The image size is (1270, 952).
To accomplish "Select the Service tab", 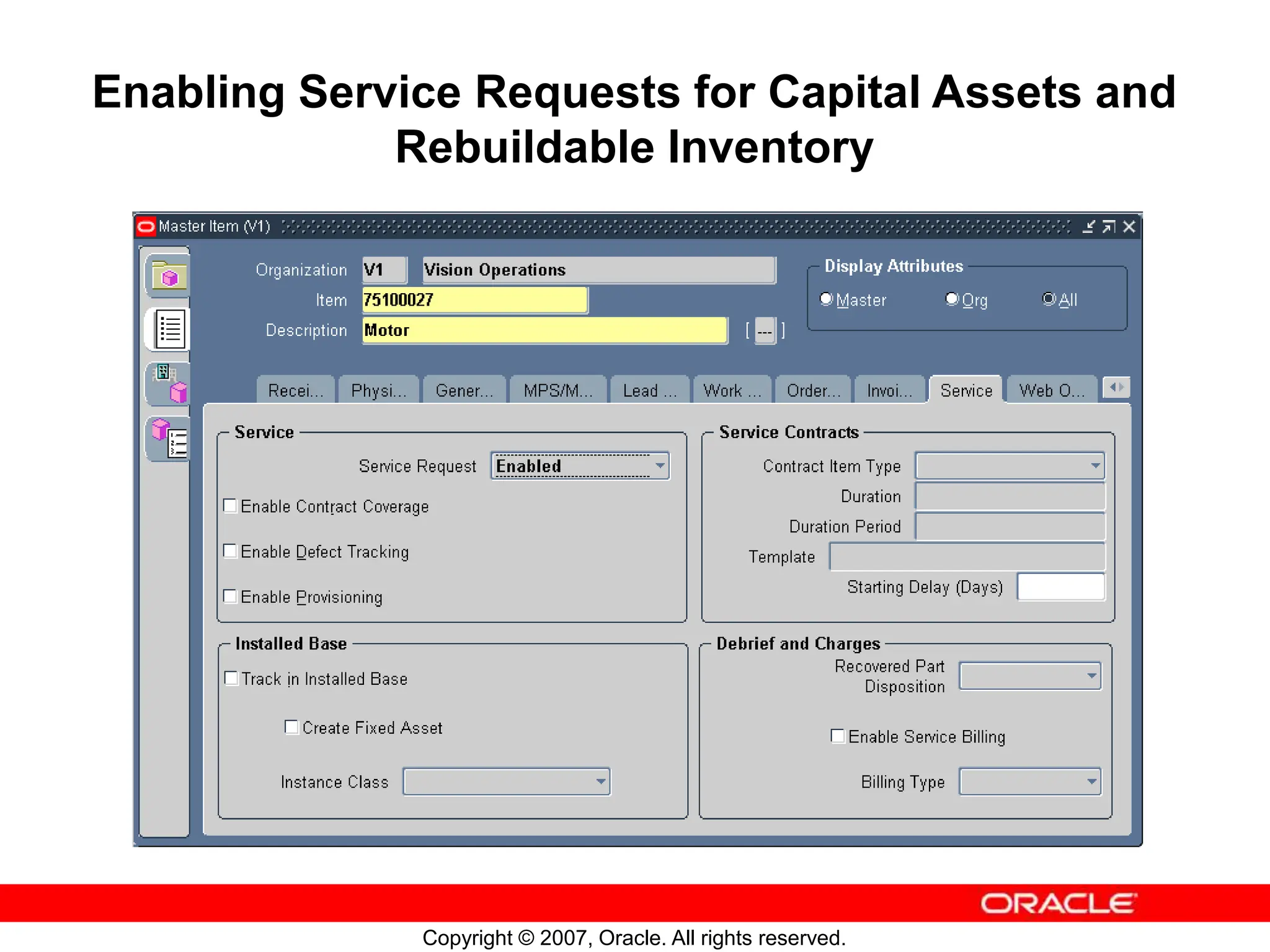I will pyautogui.click(x=966, y=390).
